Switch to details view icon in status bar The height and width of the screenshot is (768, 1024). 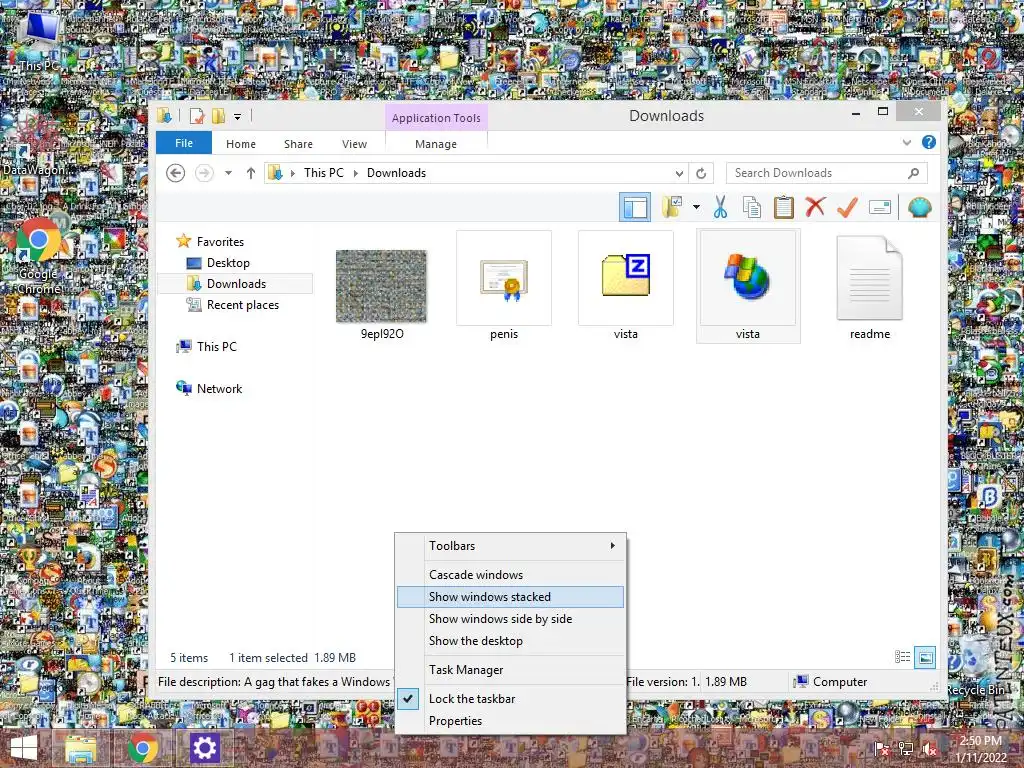903,657
